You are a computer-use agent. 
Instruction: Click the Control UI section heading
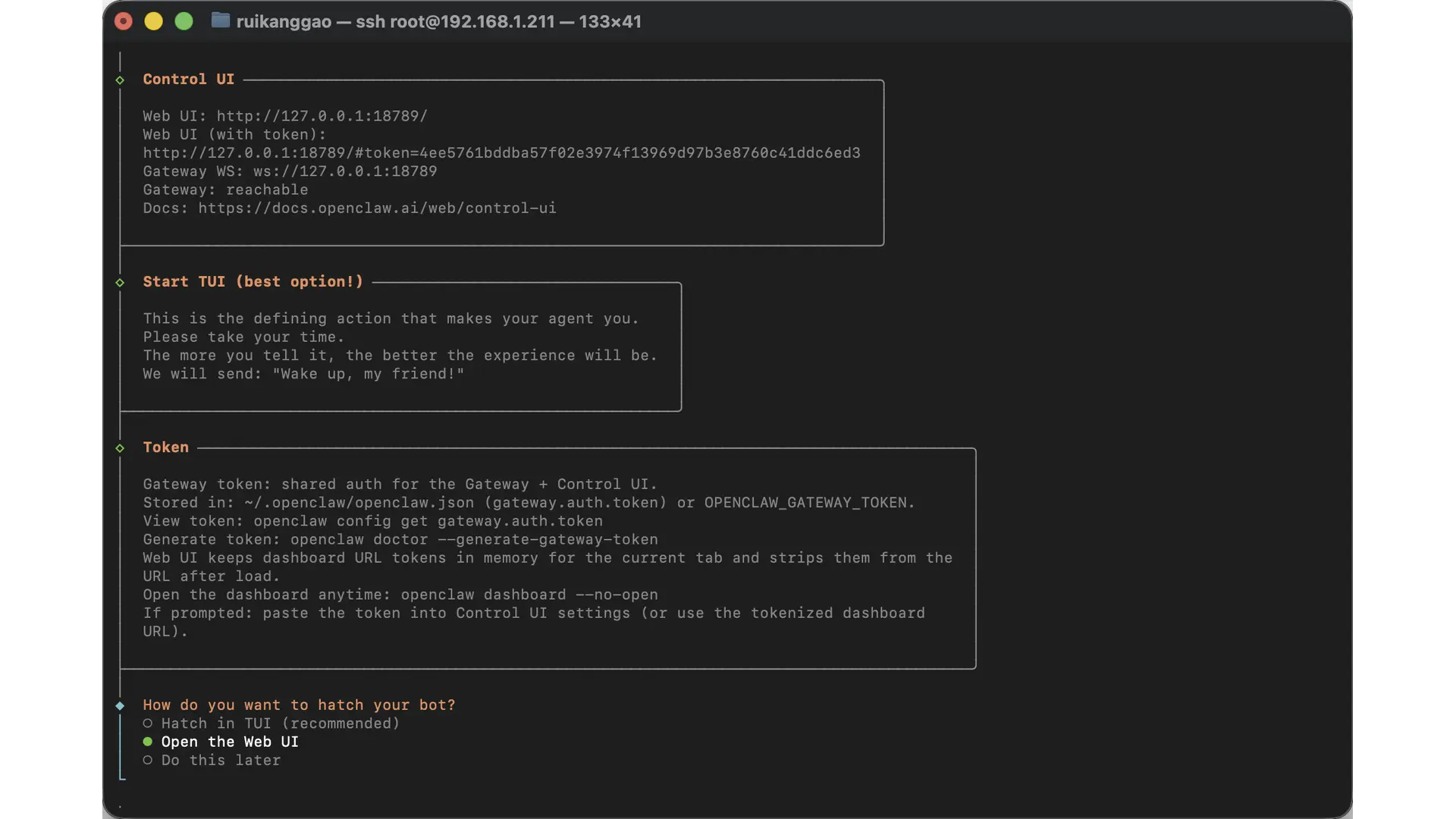[x=188, y=80]
